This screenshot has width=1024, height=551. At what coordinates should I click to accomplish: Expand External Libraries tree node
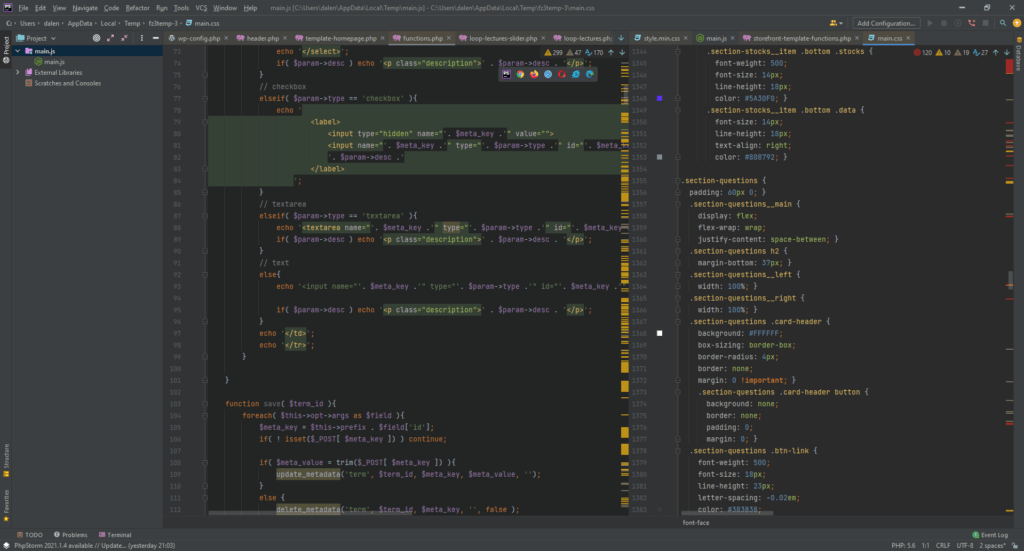17,73
